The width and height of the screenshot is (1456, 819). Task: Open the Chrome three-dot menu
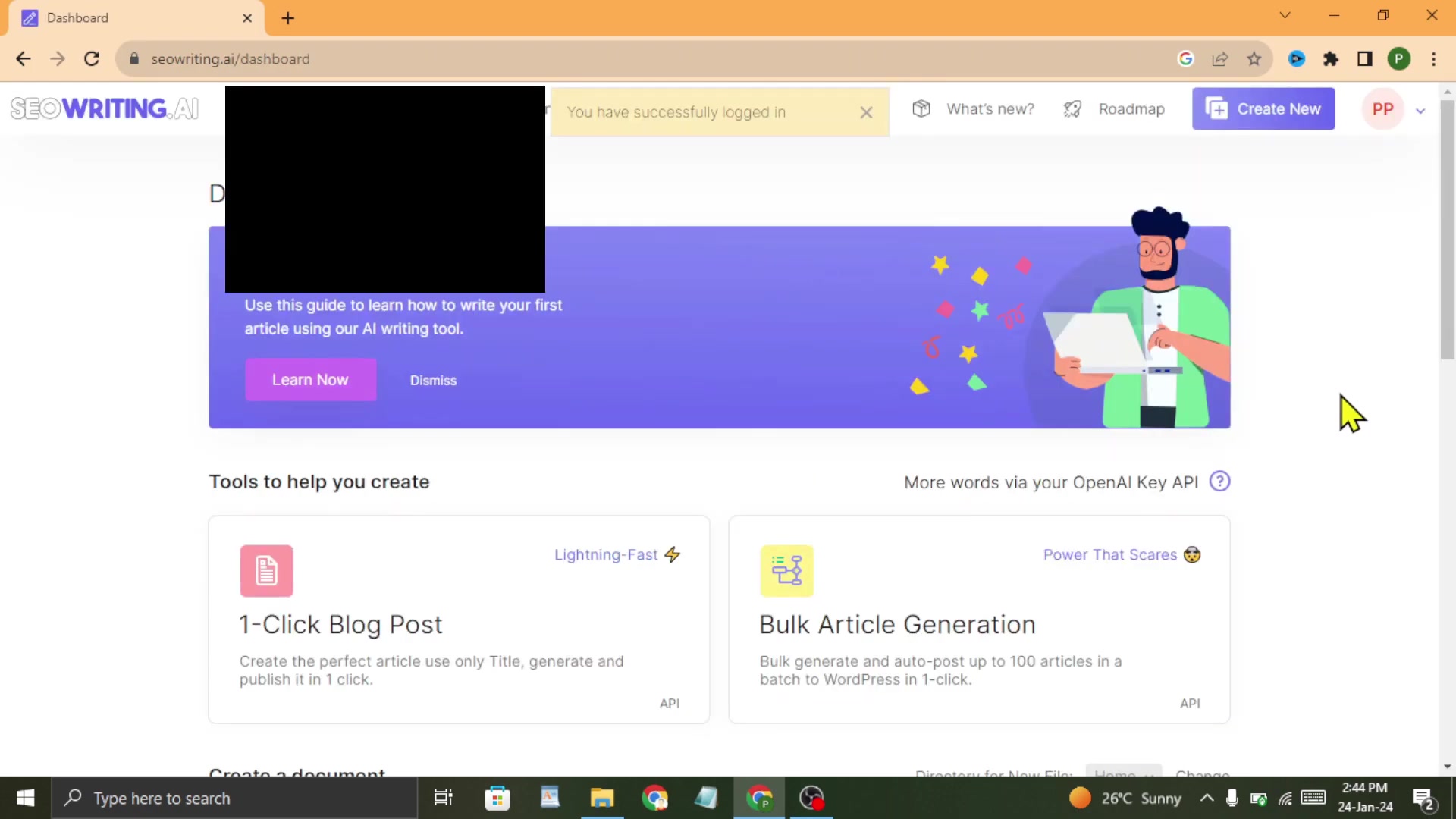tap(1433, 59)
